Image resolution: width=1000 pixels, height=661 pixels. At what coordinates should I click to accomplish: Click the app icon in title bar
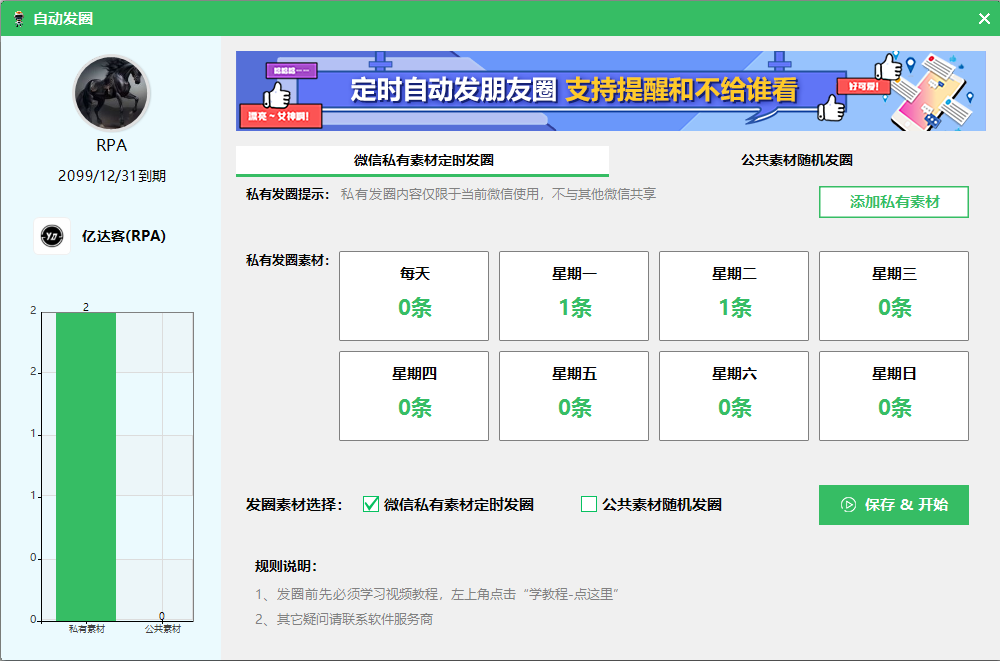pyautogui.click(x=18, y=18)
